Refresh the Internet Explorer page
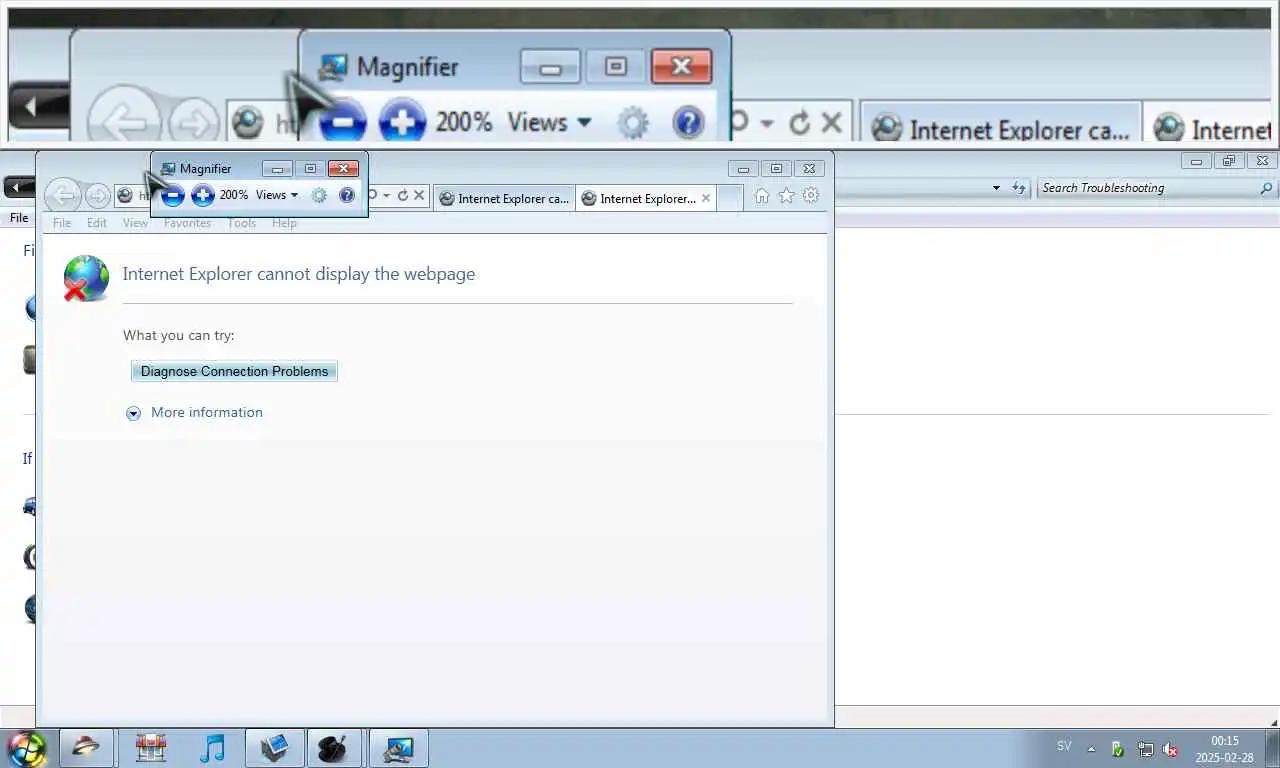The width and height of the screenshot is (1280, 768). point(402,196)
